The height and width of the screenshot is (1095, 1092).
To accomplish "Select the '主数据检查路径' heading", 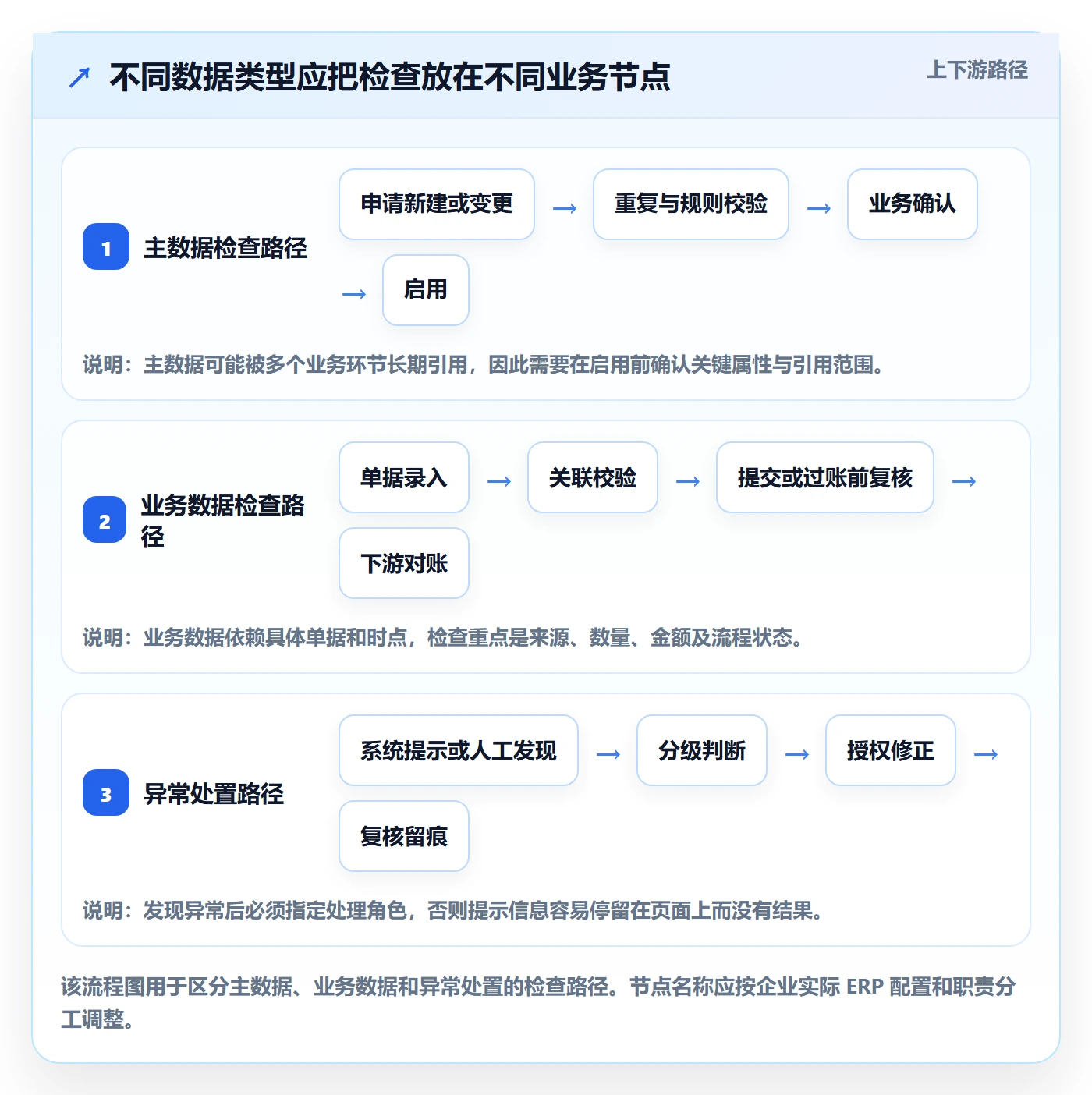I will (x=225, y=248).
